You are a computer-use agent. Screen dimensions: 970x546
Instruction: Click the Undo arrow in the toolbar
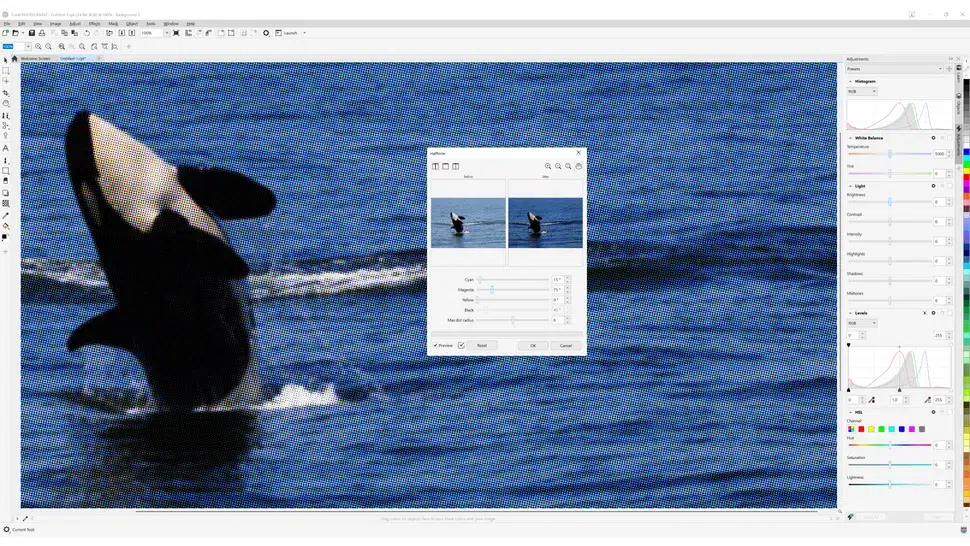[x=87, y=33]
